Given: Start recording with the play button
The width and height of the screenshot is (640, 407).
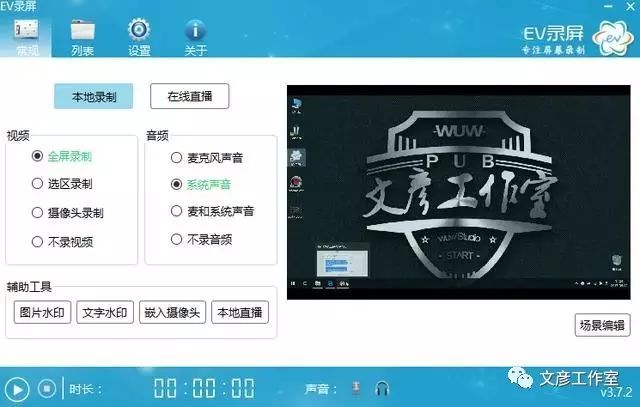Looking at the screenshot, I should [x=17, y=389].
